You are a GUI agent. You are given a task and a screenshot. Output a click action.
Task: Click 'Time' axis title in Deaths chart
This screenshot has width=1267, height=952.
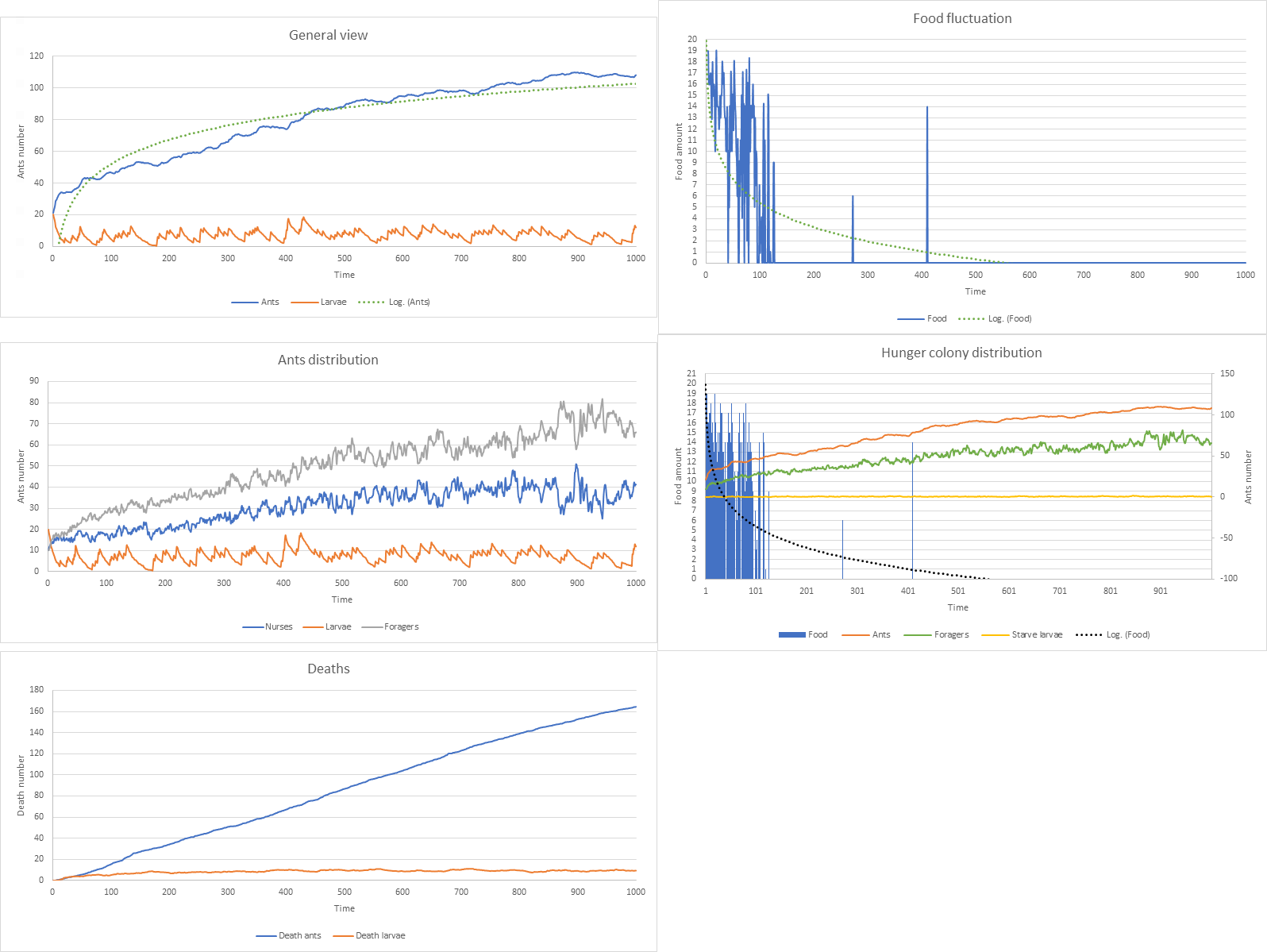click(345, 908)
